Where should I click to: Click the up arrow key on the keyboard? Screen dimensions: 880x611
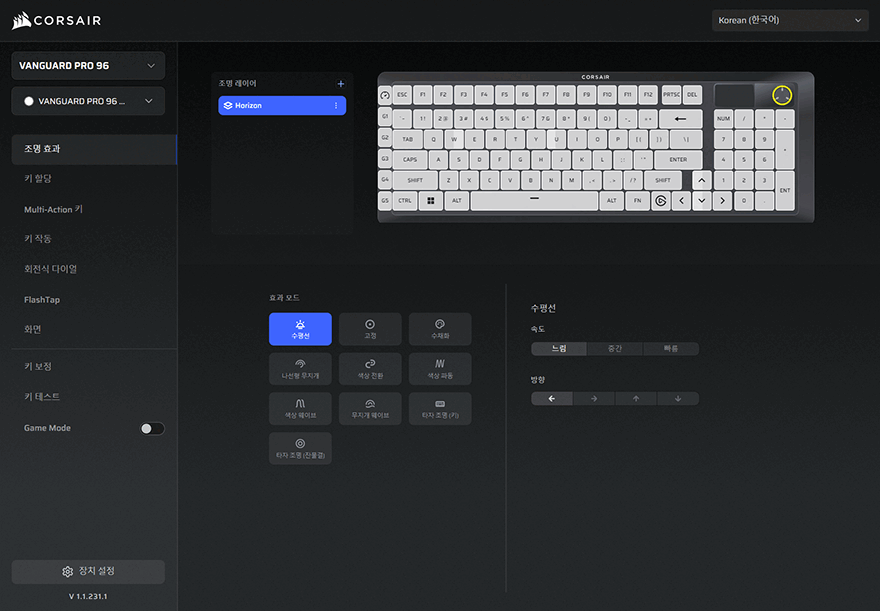[702, 181]
